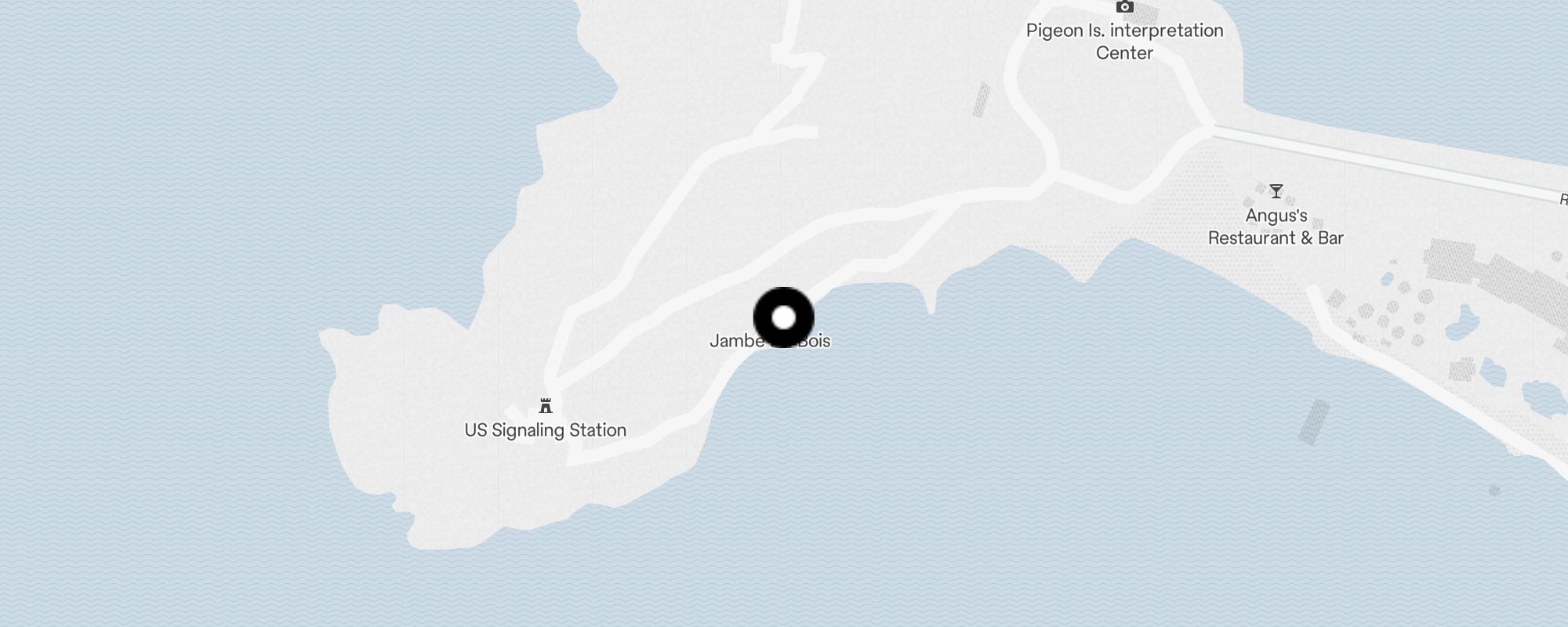Viewport: 1568px width, 627px height.
Task: Select the US Signaling Station text label
Action: (546, 430)
